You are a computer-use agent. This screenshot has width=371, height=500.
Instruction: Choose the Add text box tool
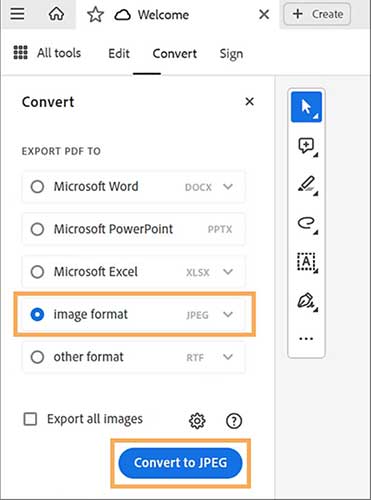(307, 262)
